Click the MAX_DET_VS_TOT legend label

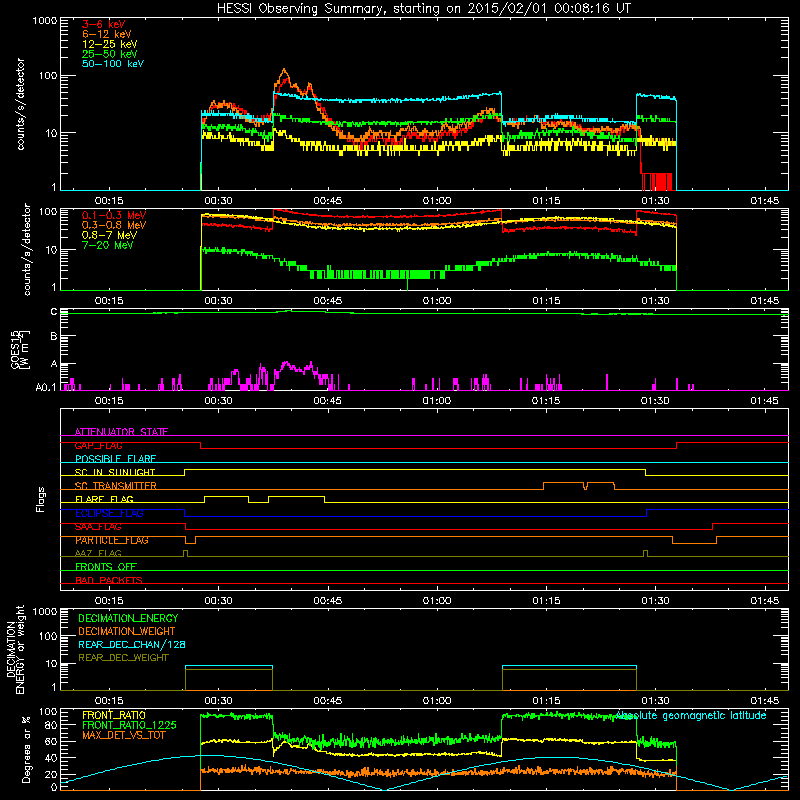click(123, 735)
